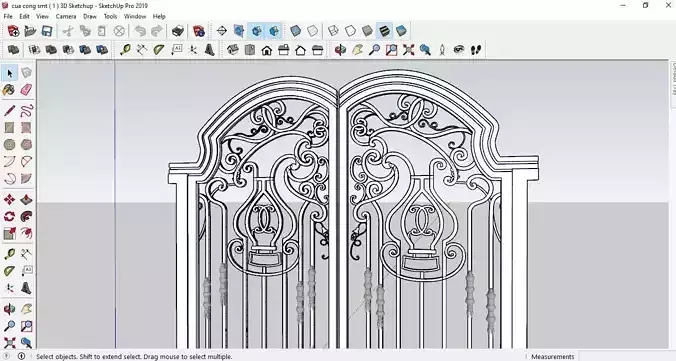Select the Freehand tool
676x361 pixels.
pyautogui.click(x=26, y=110)
